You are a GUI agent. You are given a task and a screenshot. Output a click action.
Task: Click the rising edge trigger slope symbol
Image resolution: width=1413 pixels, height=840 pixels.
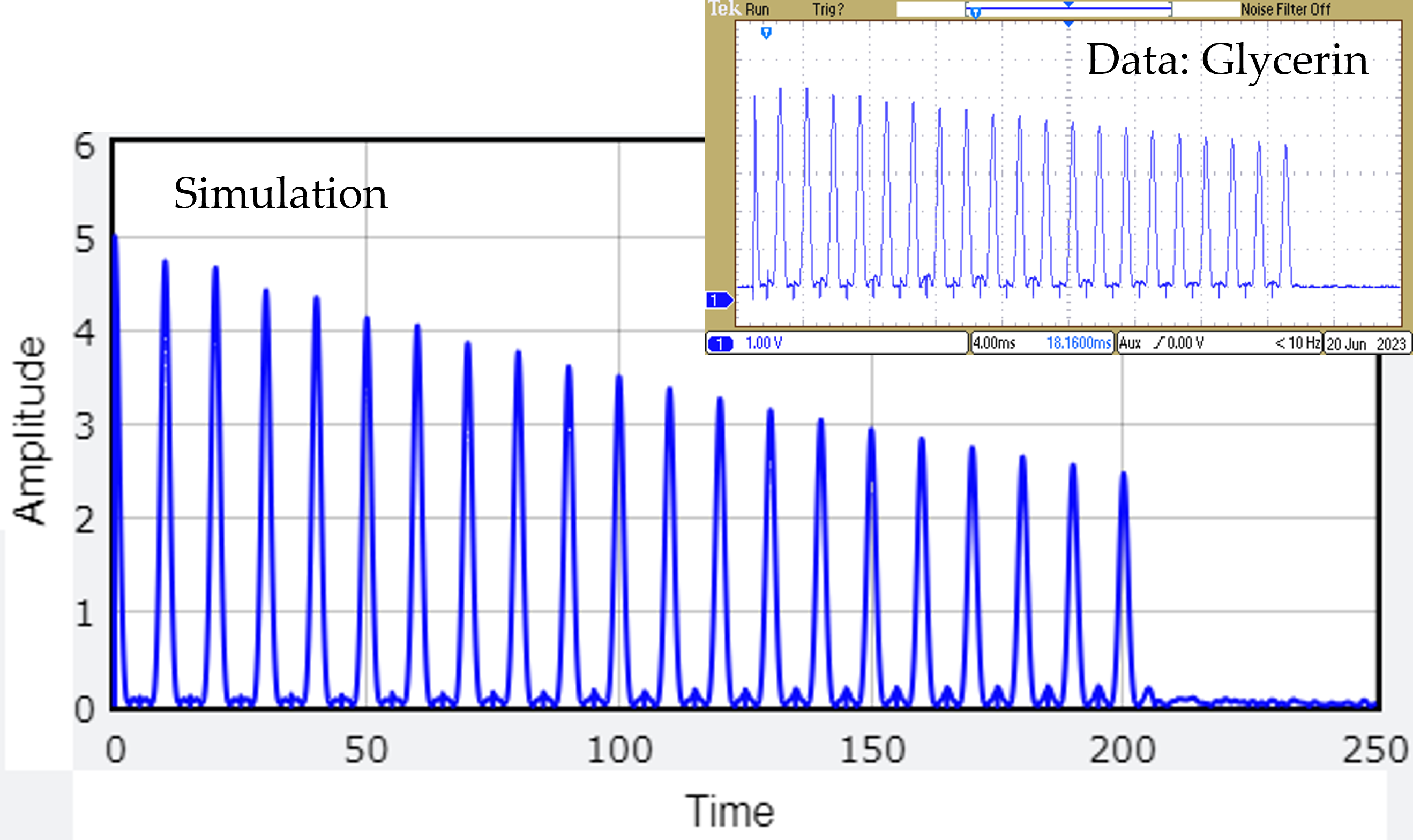click(1160, 343)
